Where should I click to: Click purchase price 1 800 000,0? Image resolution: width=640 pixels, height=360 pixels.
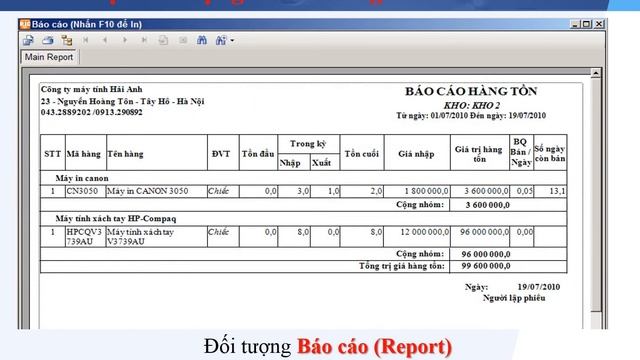427,191
